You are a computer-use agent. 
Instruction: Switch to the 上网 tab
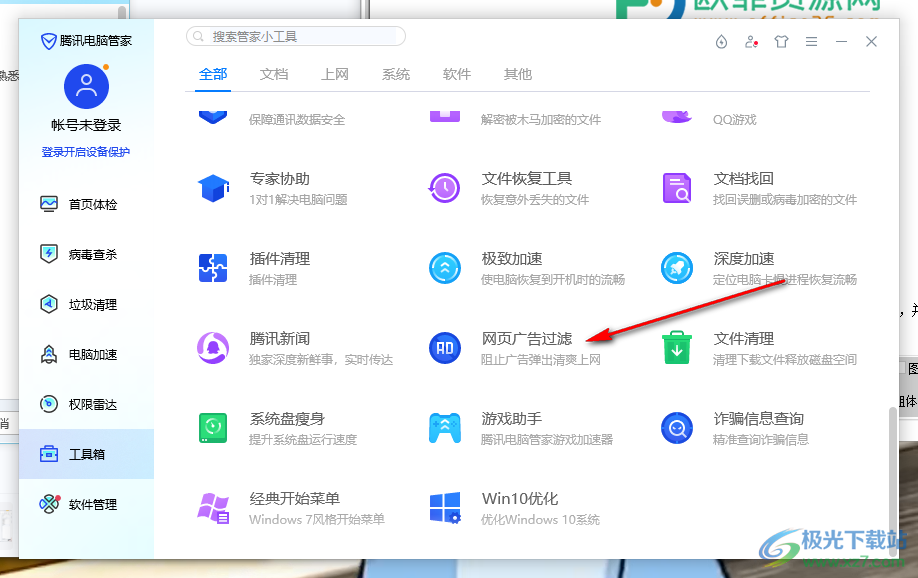(335, 74)
